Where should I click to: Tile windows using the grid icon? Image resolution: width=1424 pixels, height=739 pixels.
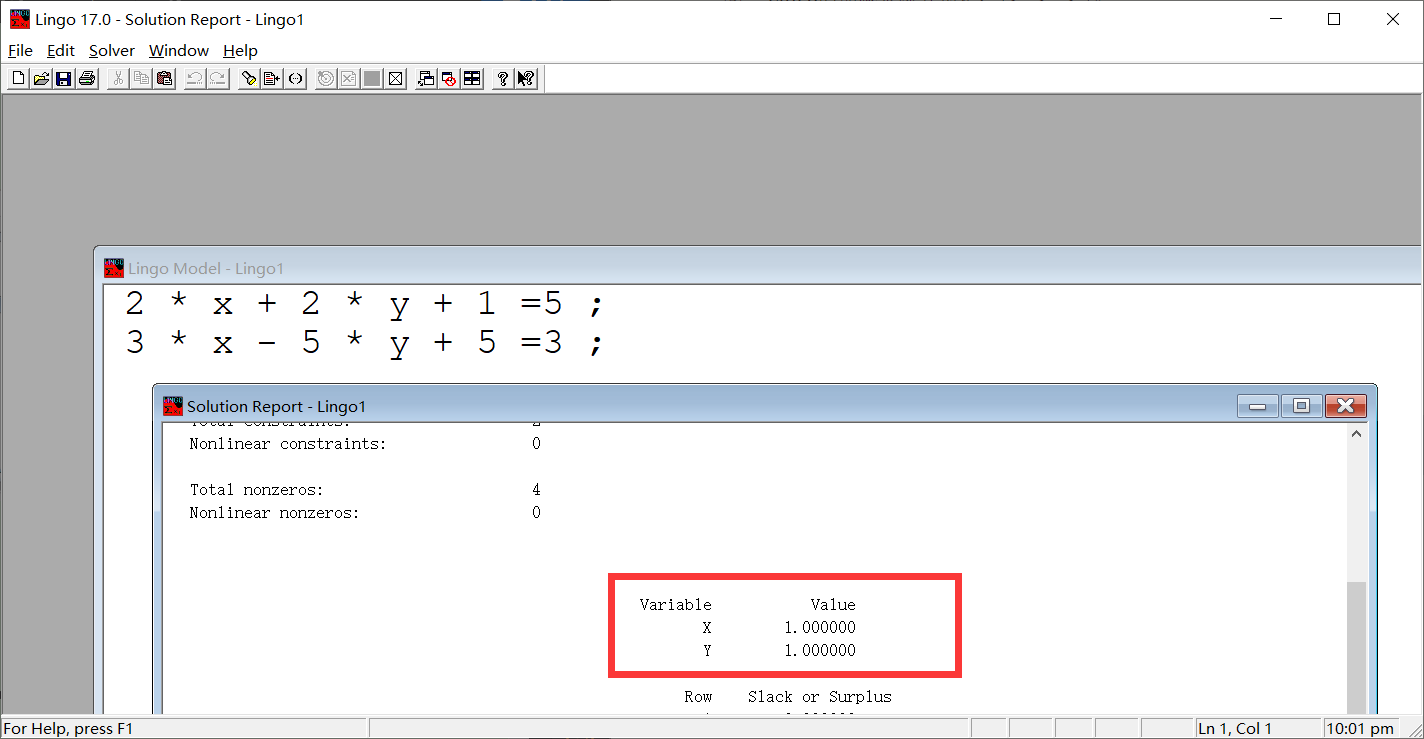(472, 79)
